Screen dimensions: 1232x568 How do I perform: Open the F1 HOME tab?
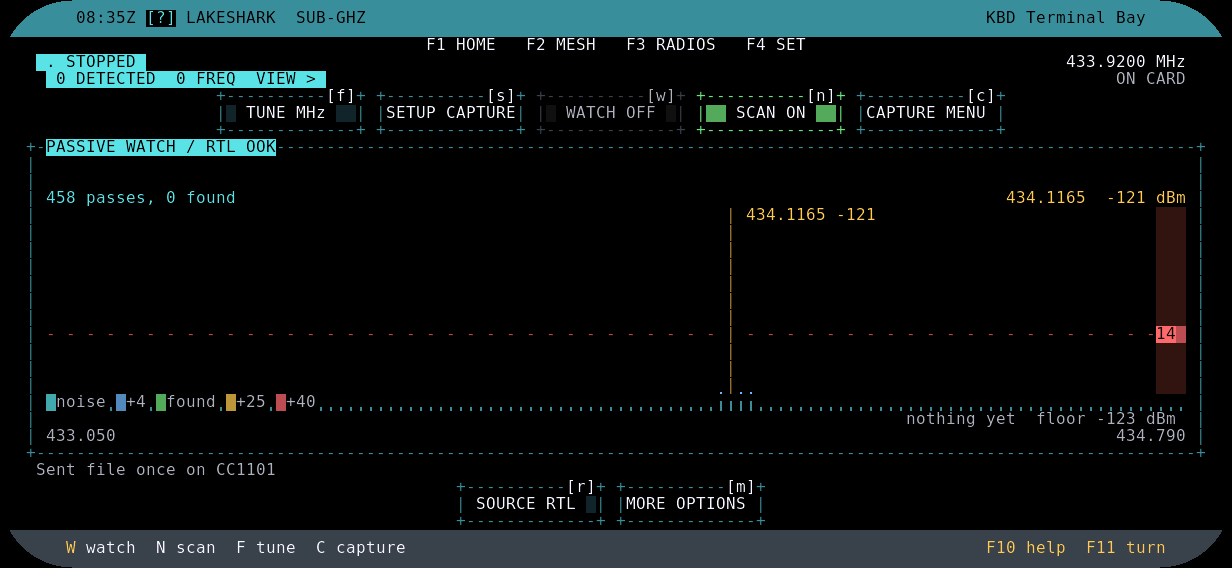pyautogui.click(x=461, y=45)
